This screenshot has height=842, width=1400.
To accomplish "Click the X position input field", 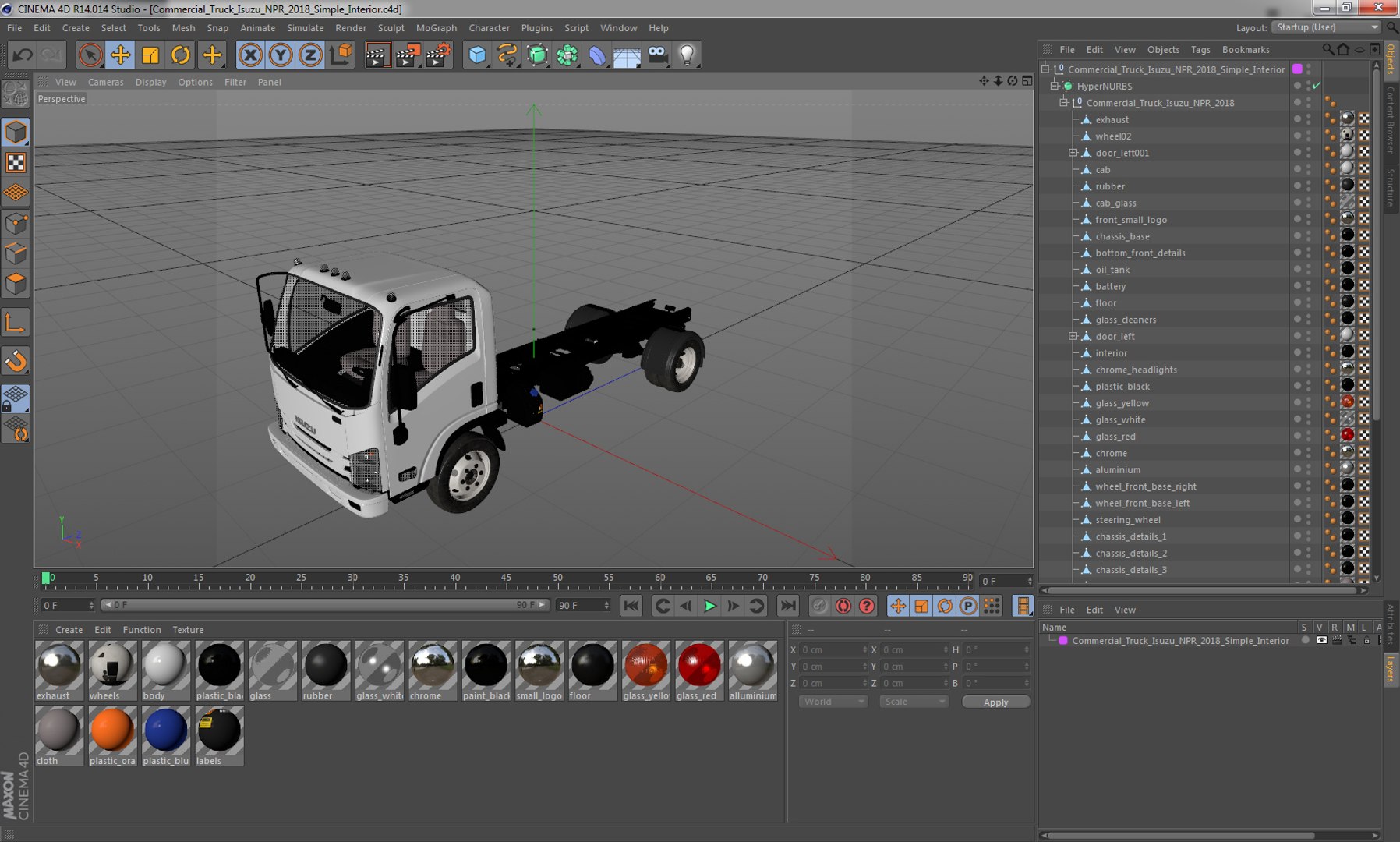I will 833,649.
